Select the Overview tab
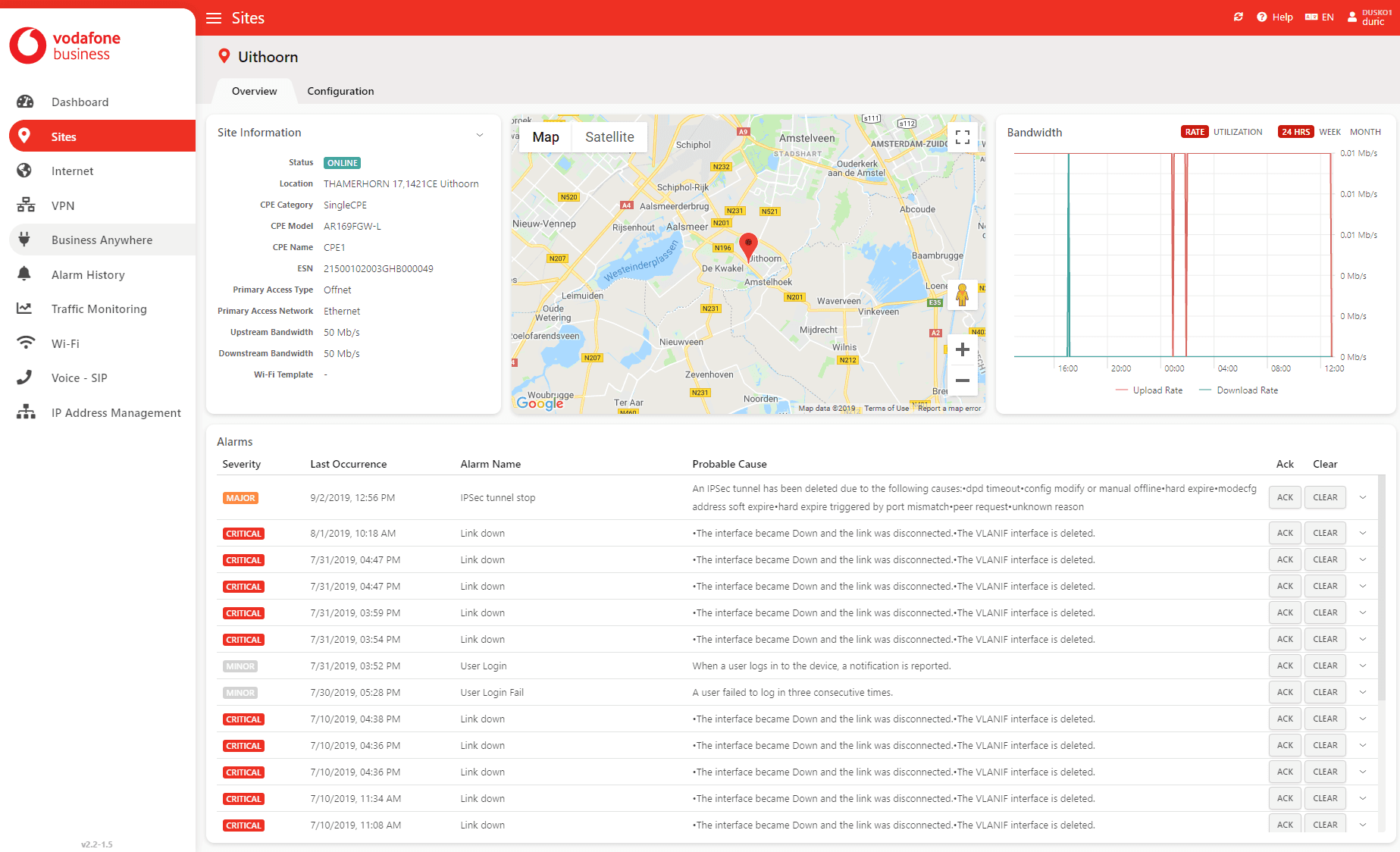This screenshot has width=1400, height=852. 253,91
